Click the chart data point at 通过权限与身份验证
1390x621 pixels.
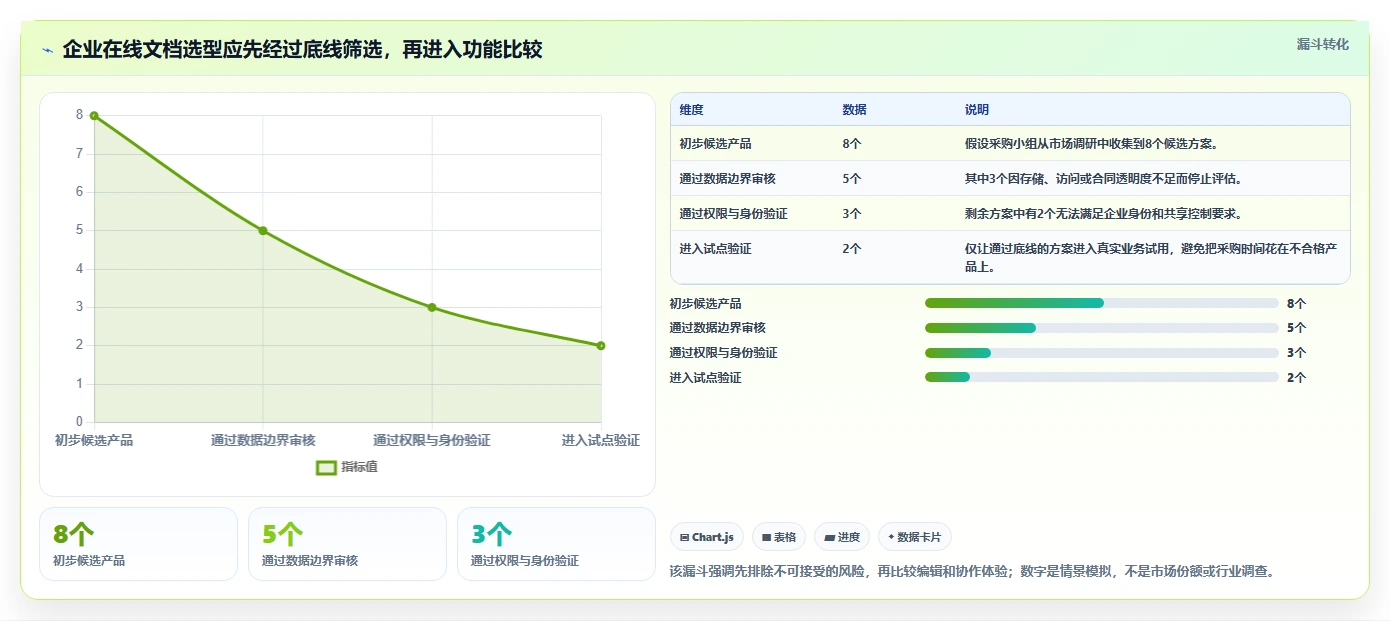[x=432, y=307]
